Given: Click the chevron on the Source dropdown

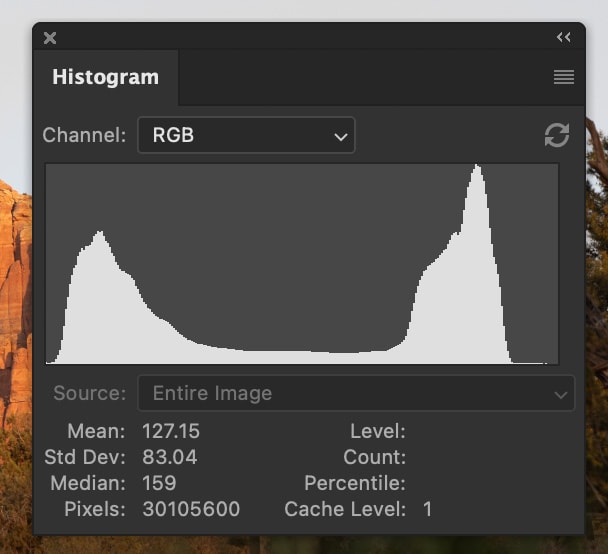Looking at the screenshot, I should pyautogui.click(x=560, y=394).
